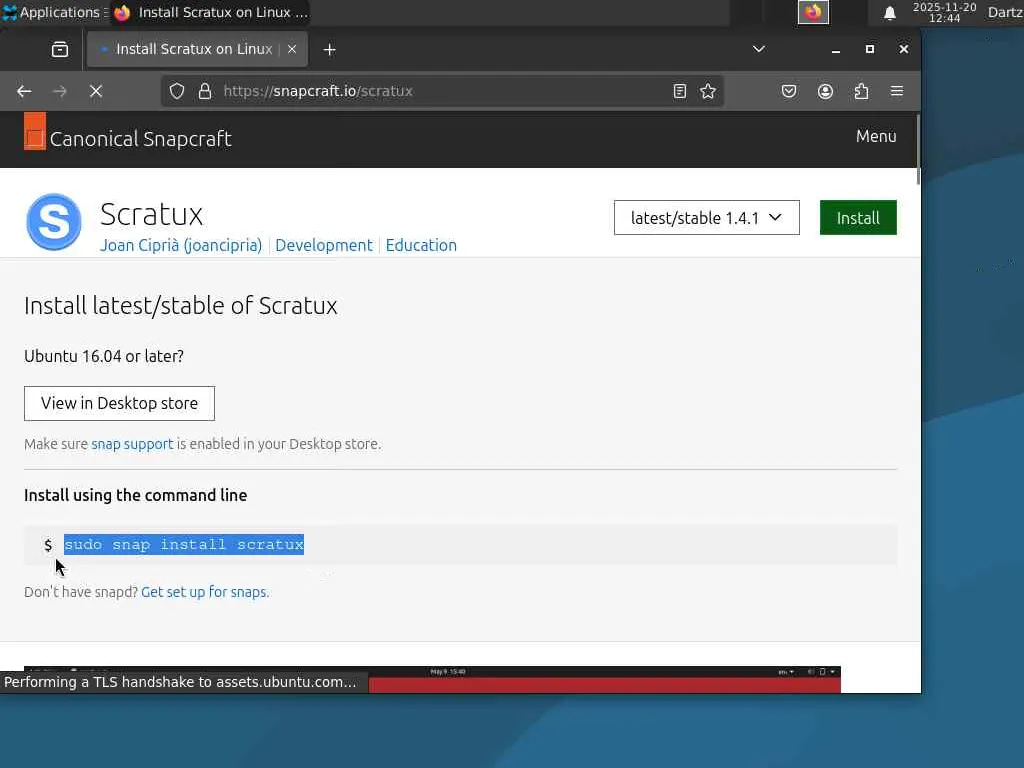Image resolution: width=1024 pixels, height=768 pixels.
Task: Click Install latest/stable of Scratux heading
Action: (x=181, y=306)
